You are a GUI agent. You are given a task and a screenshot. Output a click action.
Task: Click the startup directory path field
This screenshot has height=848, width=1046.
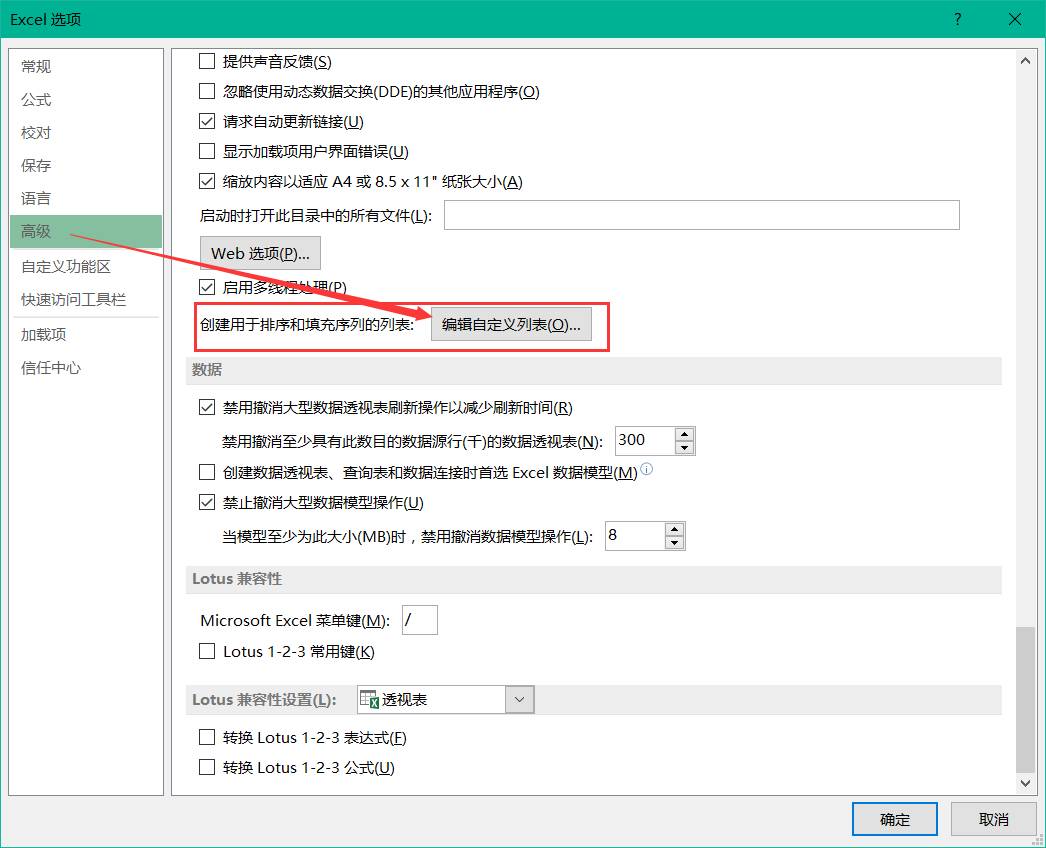[702, 215]
